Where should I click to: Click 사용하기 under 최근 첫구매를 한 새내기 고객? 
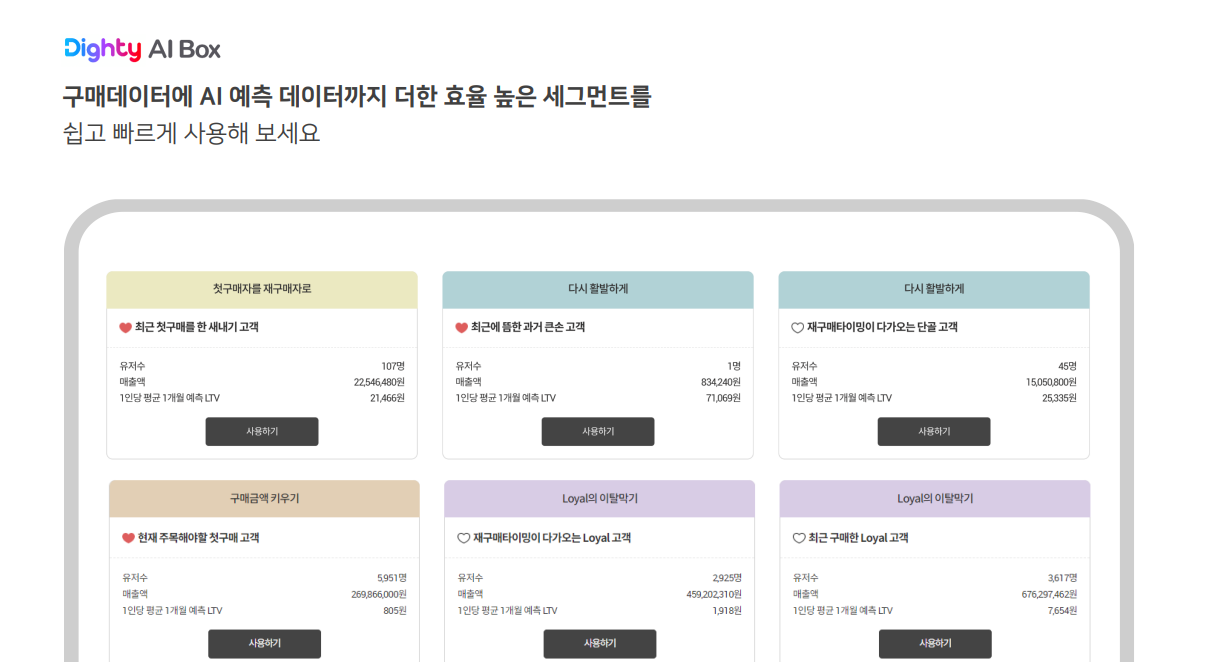[262, 432]
